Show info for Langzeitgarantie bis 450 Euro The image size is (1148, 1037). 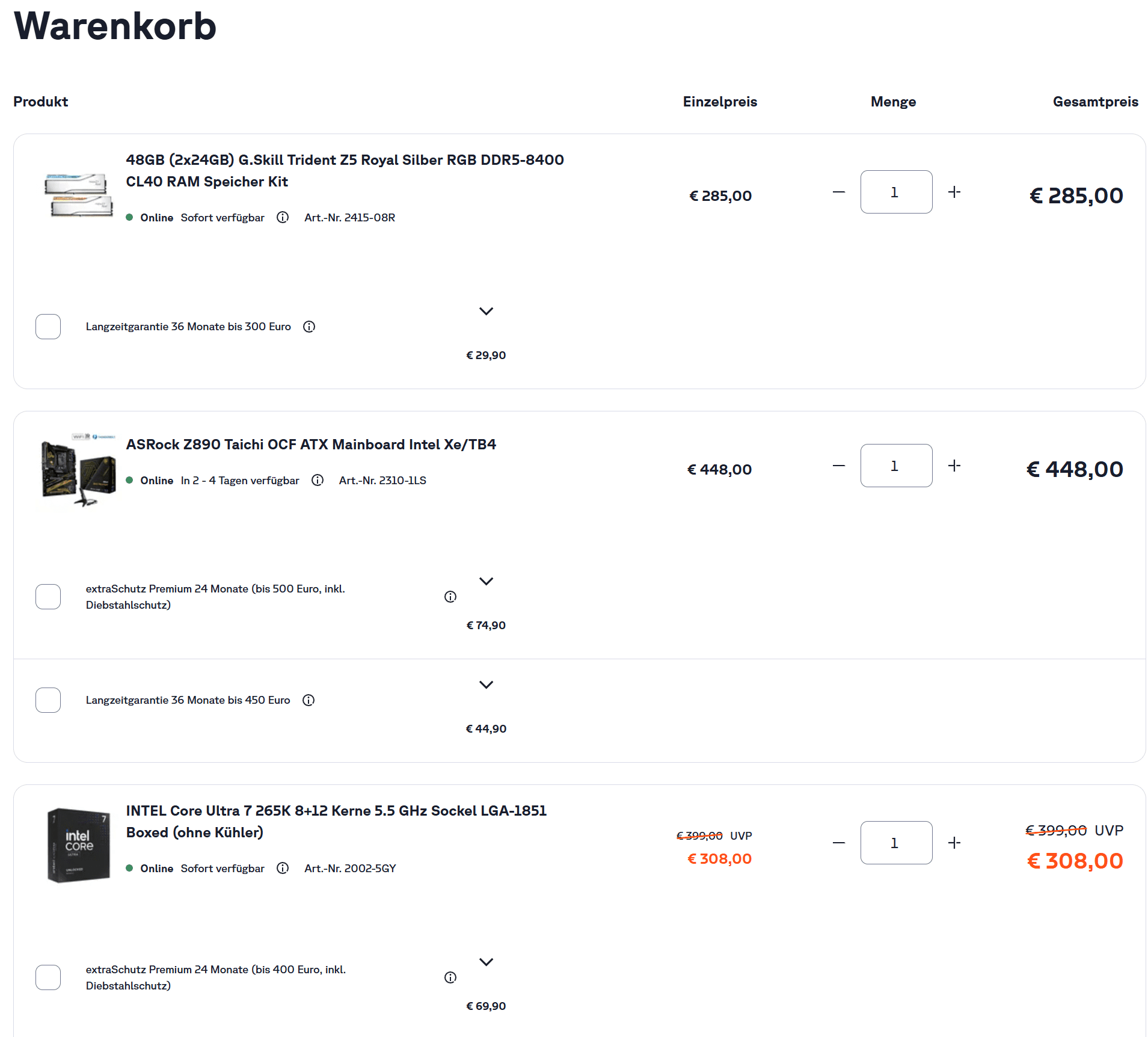click(x=308, y=700)
